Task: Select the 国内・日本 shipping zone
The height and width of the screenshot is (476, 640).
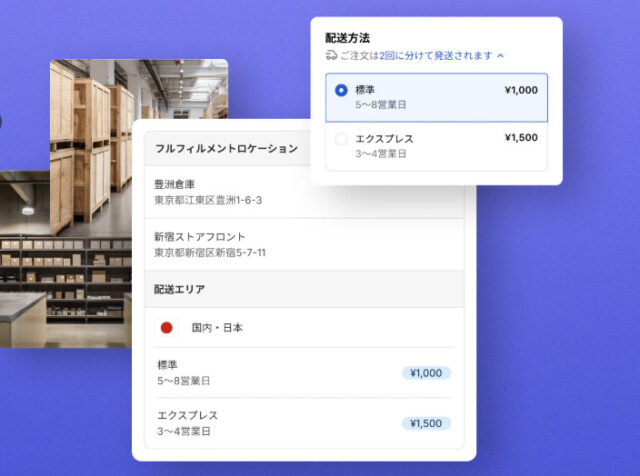Action: [x=217, y=327]
